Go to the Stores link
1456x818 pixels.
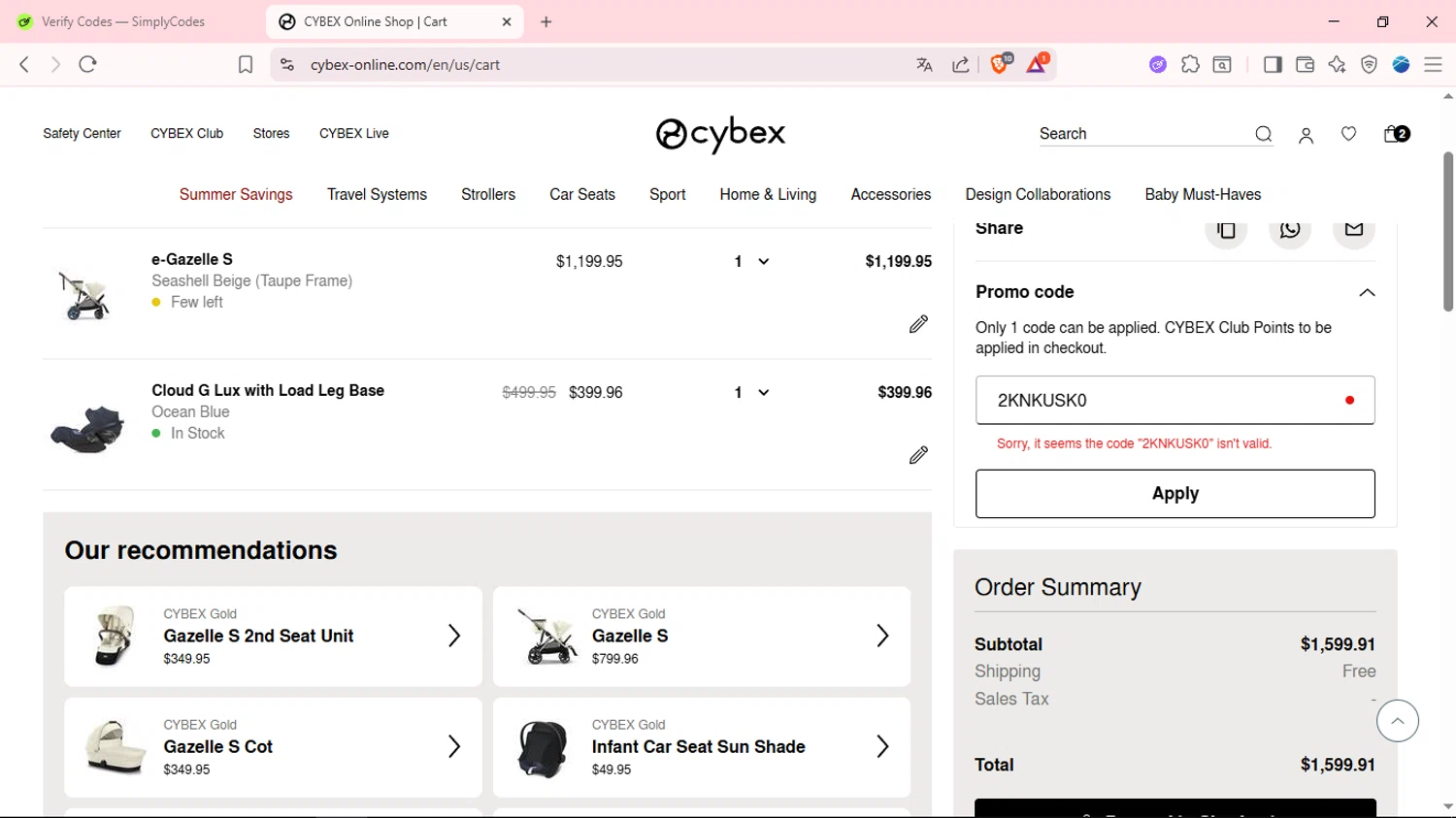point(271,134)
